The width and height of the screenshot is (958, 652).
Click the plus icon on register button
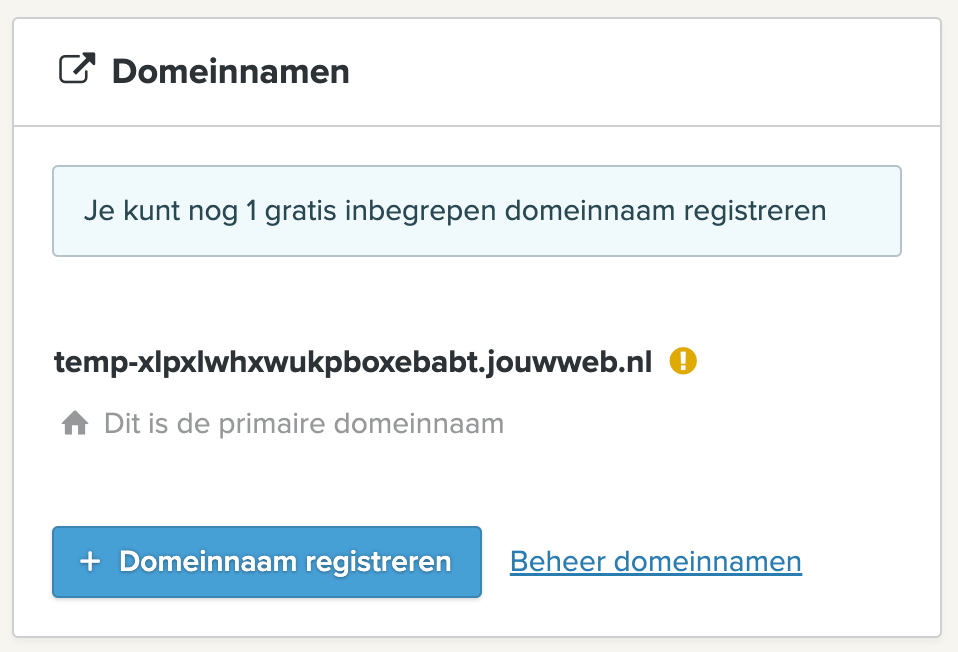[90, 561]
